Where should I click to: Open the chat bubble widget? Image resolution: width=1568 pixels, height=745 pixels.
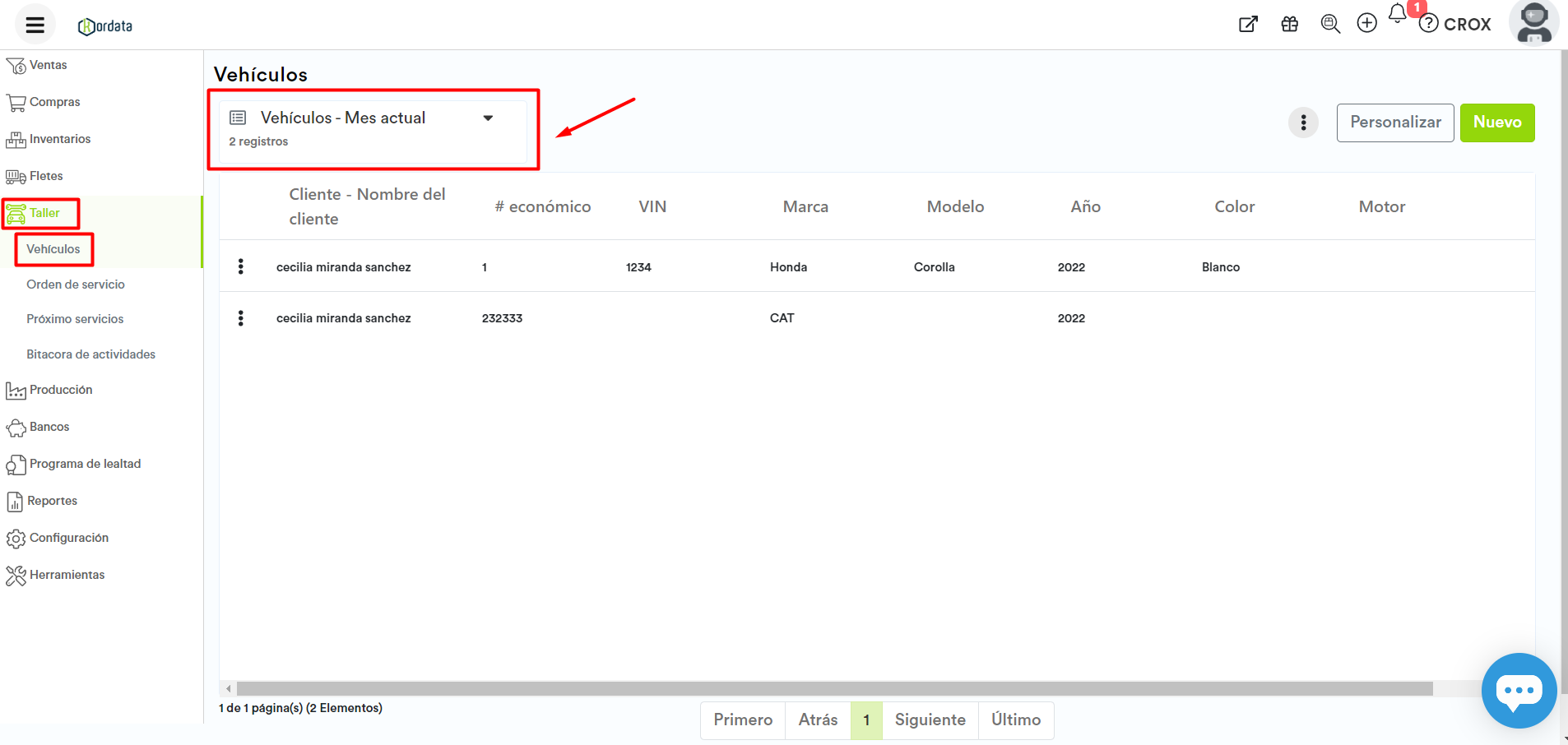[1518, 690]
